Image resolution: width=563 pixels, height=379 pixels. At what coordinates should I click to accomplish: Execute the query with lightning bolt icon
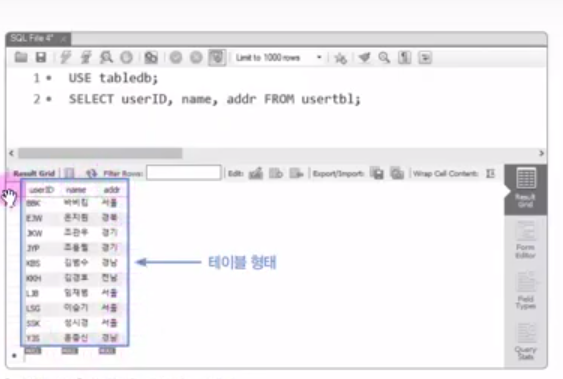coord(65,57)
